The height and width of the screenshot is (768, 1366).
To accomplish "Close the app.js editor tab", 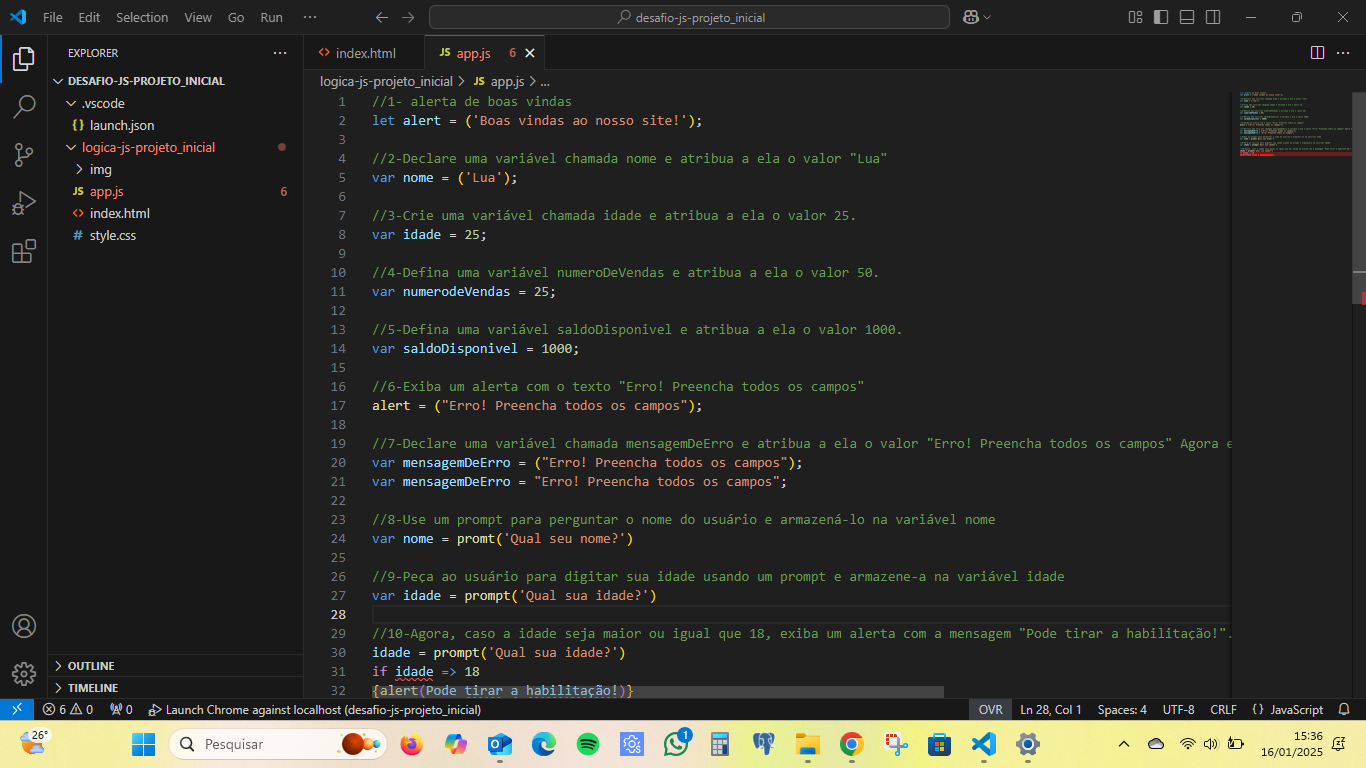I will [x=530, y=53].
